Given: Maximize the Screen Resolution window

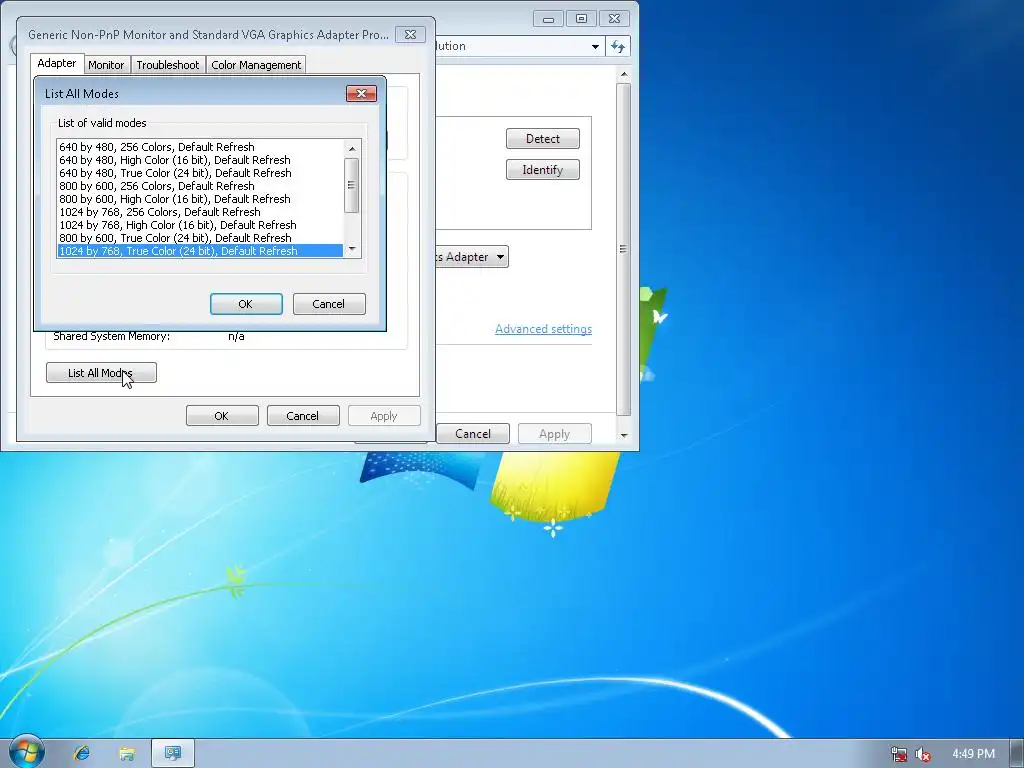Looking at the screenshot, I should 581,19.
